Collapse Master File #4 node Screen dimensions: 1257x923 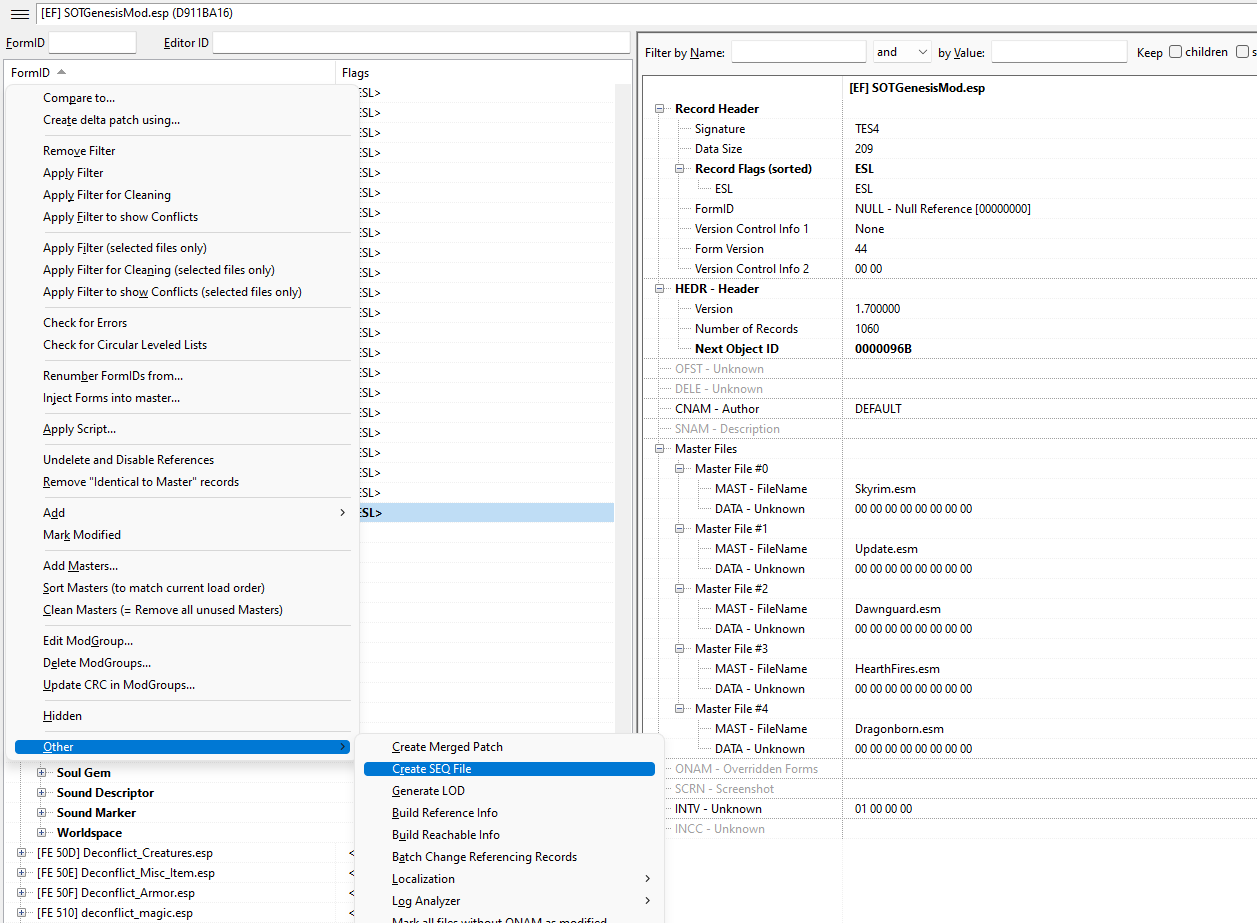tap(680, 709)
